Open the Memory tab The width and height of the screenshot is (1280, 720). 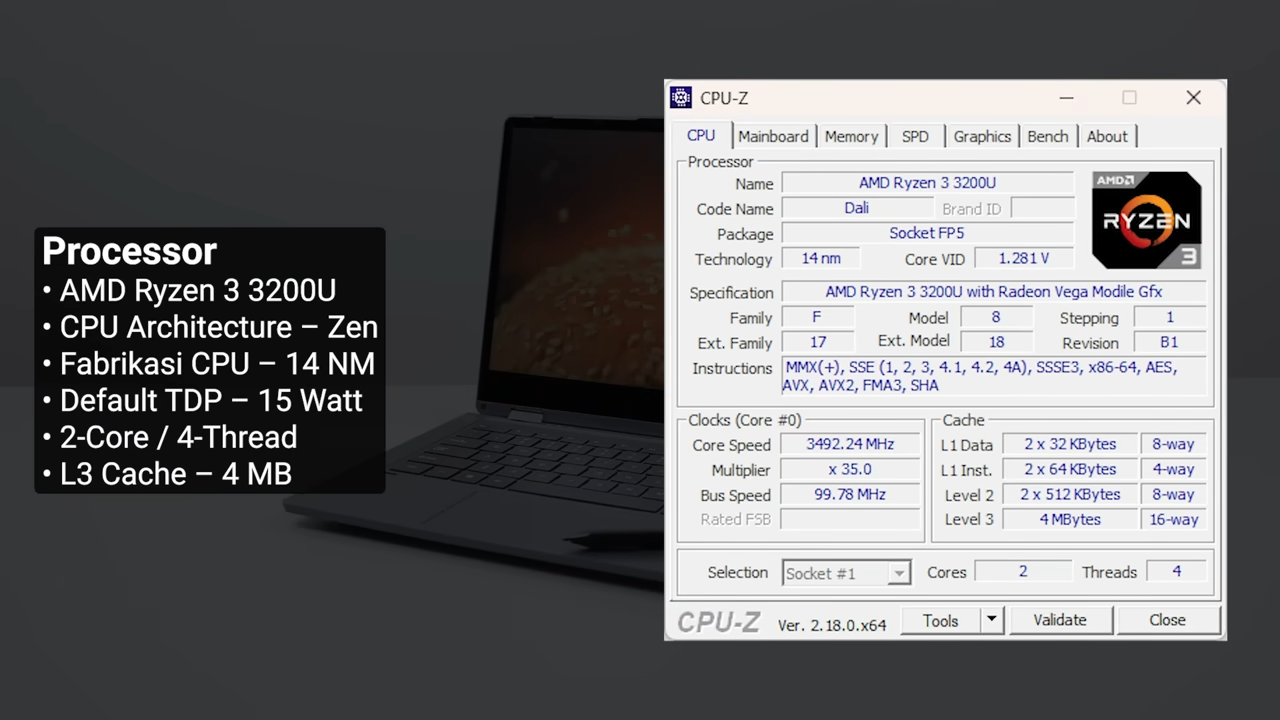[851, 137]
